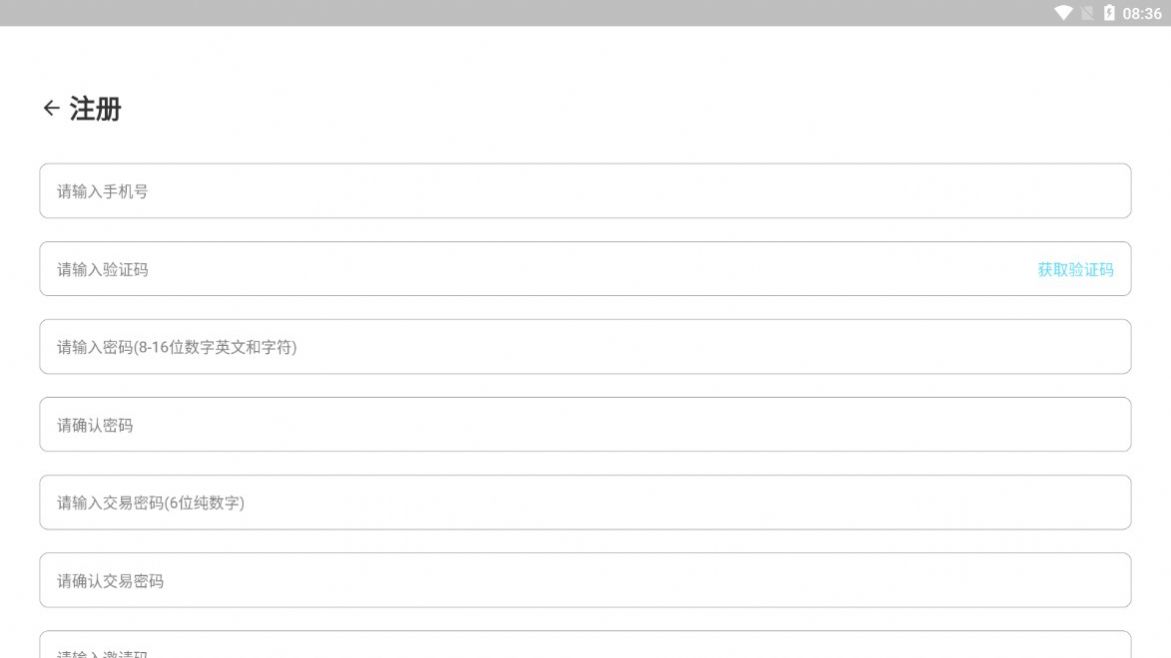Tap the 请确认密码 placeholder text
This screenshot has width=1171, height=658.
(95, 425)
